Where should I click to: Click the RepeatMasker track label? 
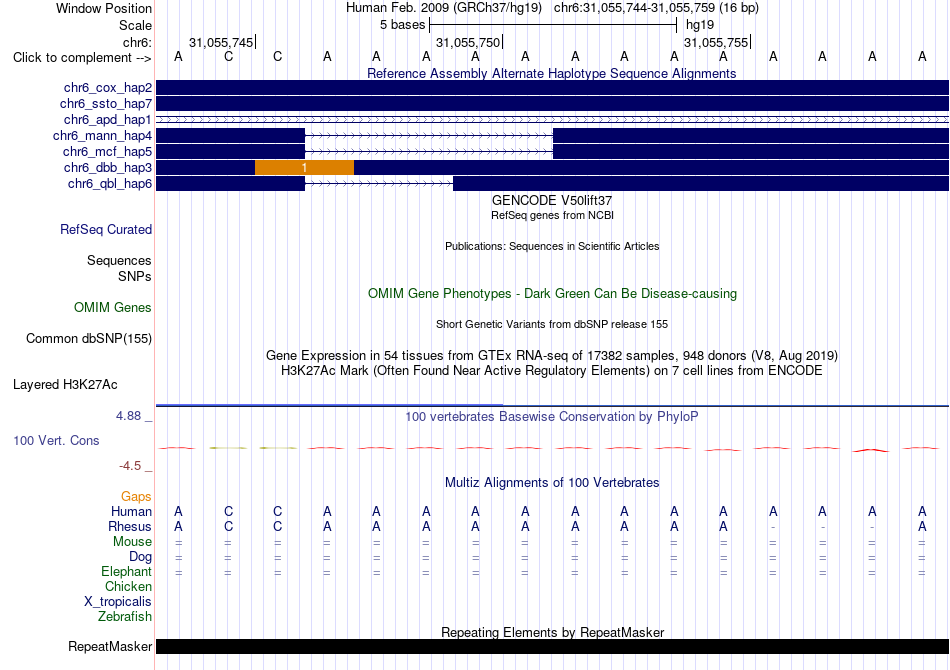pos(110,647)
